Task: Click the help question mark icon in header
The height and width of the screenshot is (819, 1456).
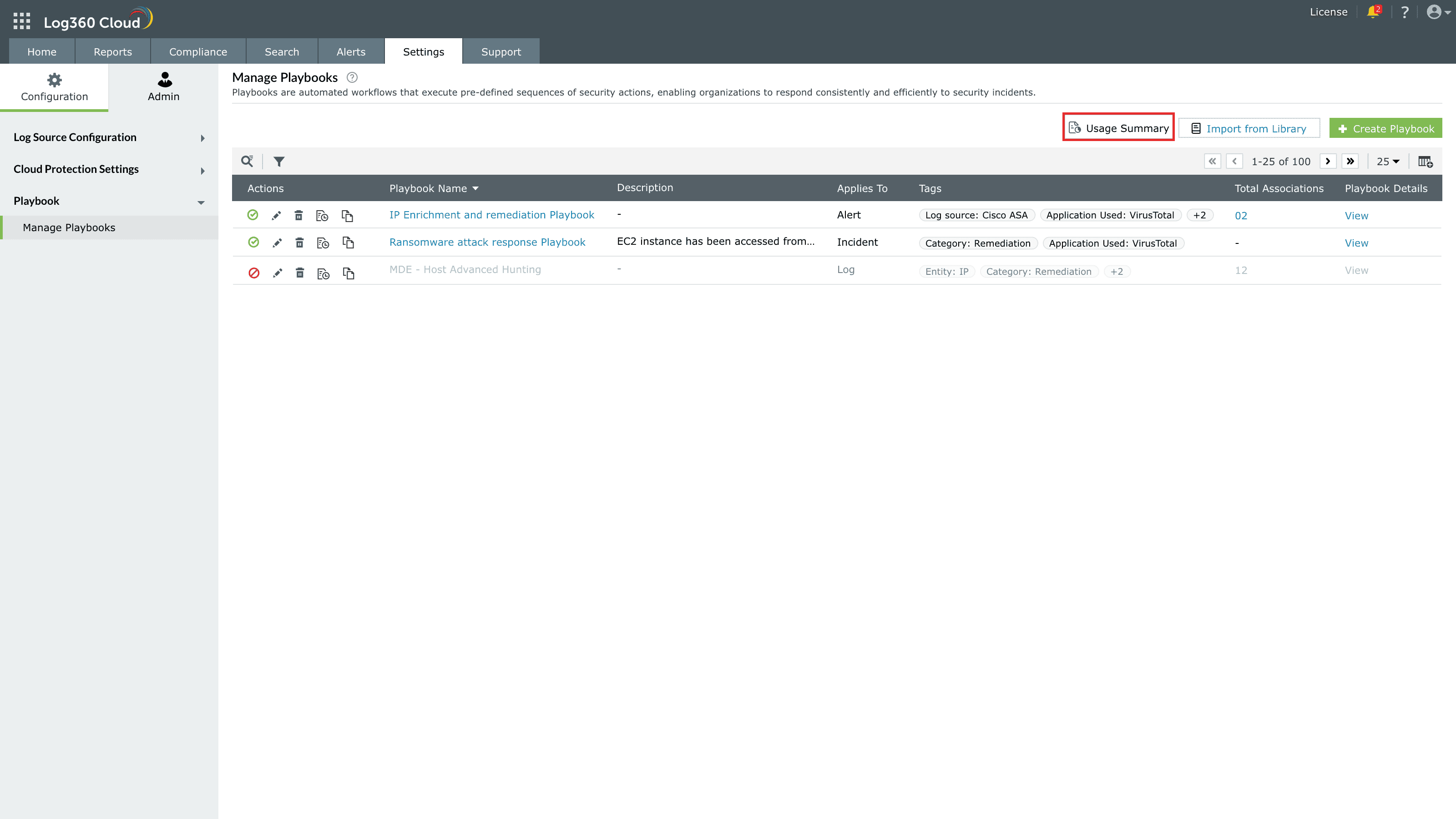Action: point(1405,12)
